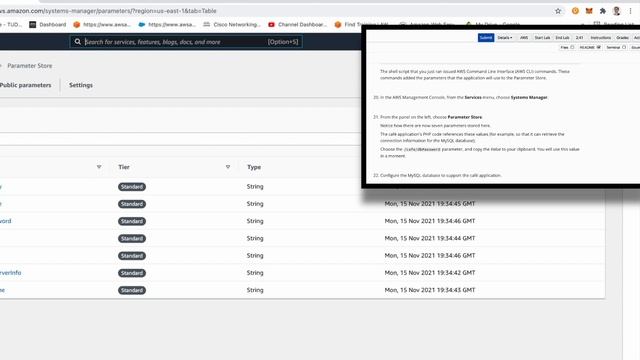Screen dimensions: 640x360
Task: Select timestamp Mon, 15 Nov 2021 19:34:44 GMT
Action: (430, 238)
